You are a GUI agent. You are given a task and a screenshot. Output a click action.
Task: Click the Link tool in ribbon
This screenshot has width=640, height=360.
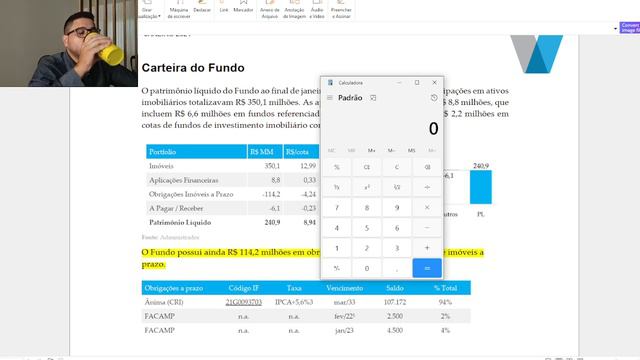(x=224, y=7)
